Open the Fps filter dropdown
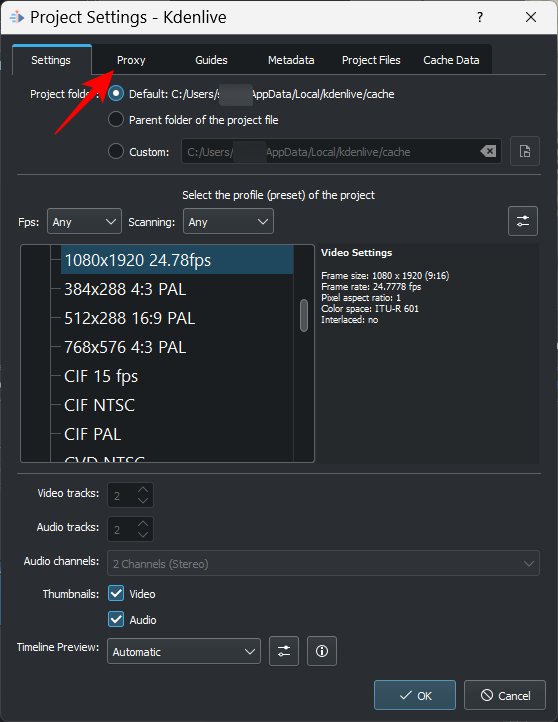Image resolution: width=558 pixels, height=722 pixels. tap(84, 221)
